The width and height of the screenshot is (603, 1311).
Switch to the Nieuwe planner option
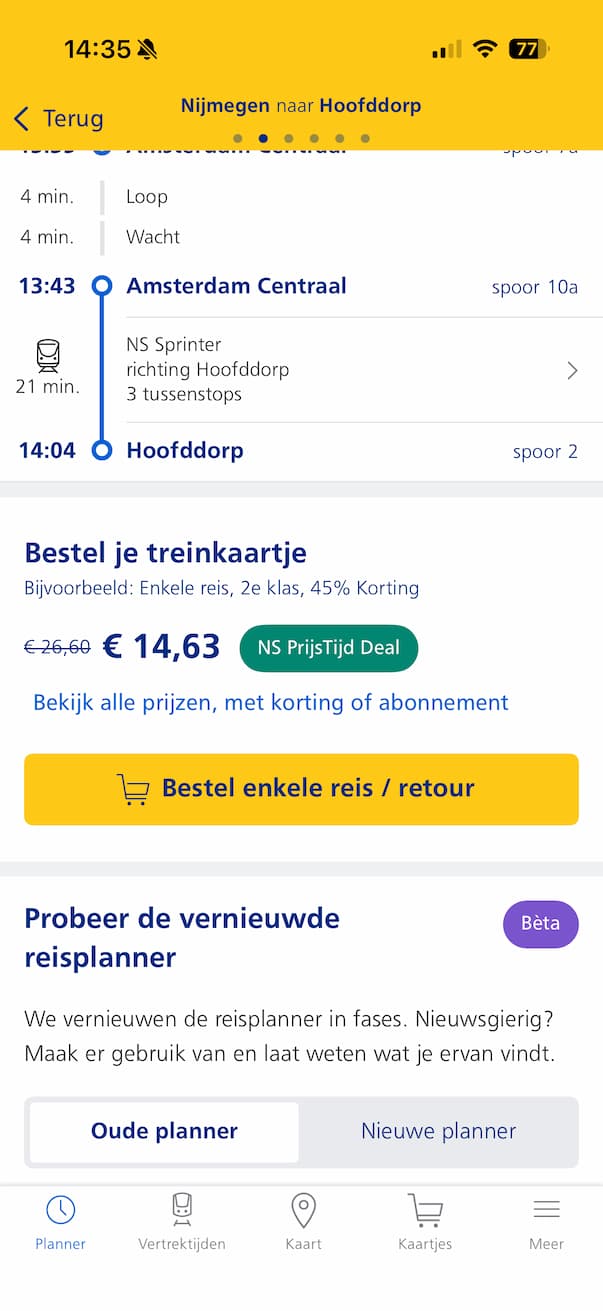pyautogui.click(x=438, y=1131)
